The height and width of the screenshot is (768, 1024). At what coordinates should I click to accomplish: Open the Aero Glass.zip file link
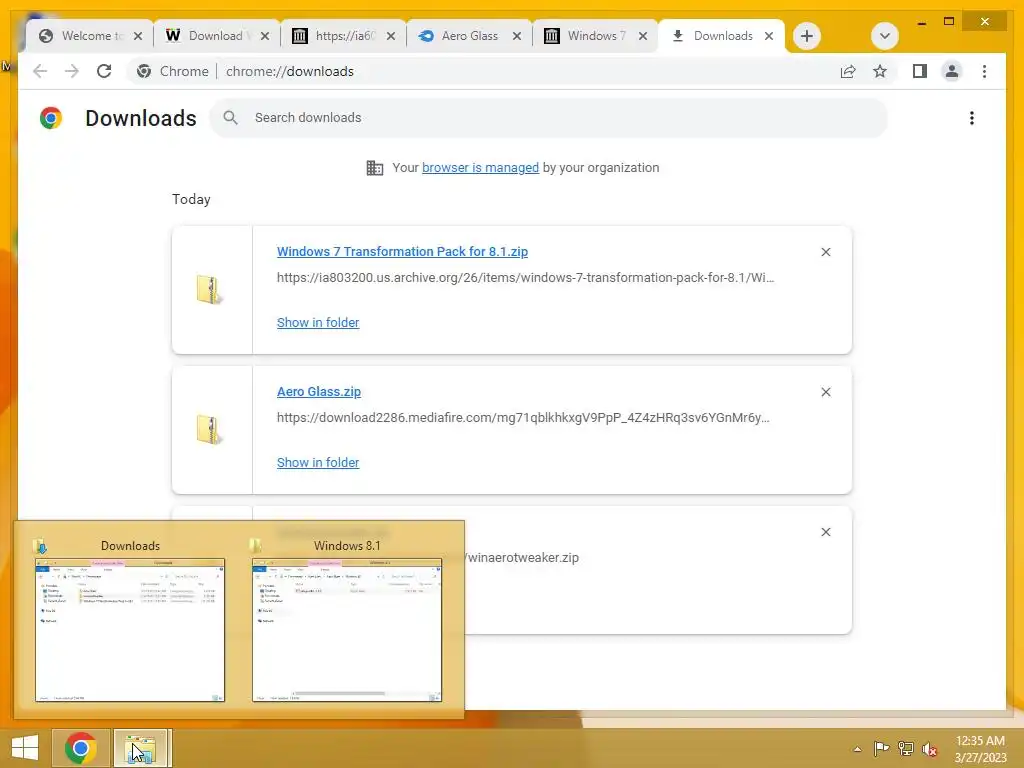click(319, 392)
